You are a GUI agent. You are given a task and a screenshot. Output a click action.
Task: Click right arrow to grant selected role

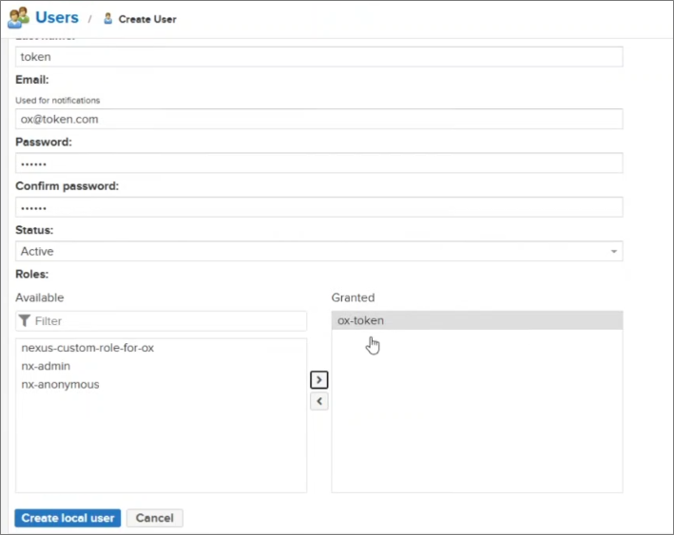tap(319, 380)
